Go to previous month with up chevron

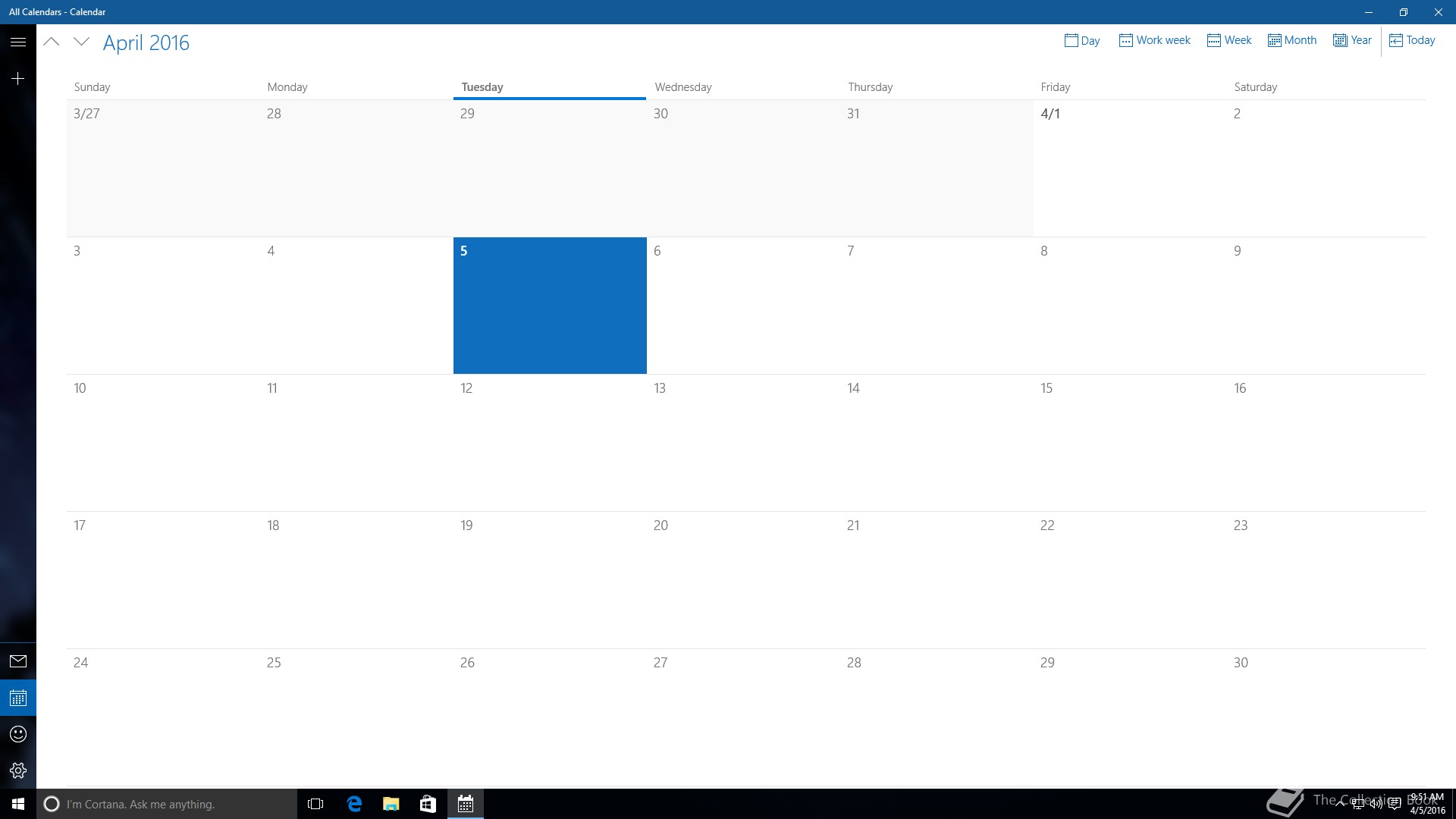pyautogui.click(x=52, y=42)
